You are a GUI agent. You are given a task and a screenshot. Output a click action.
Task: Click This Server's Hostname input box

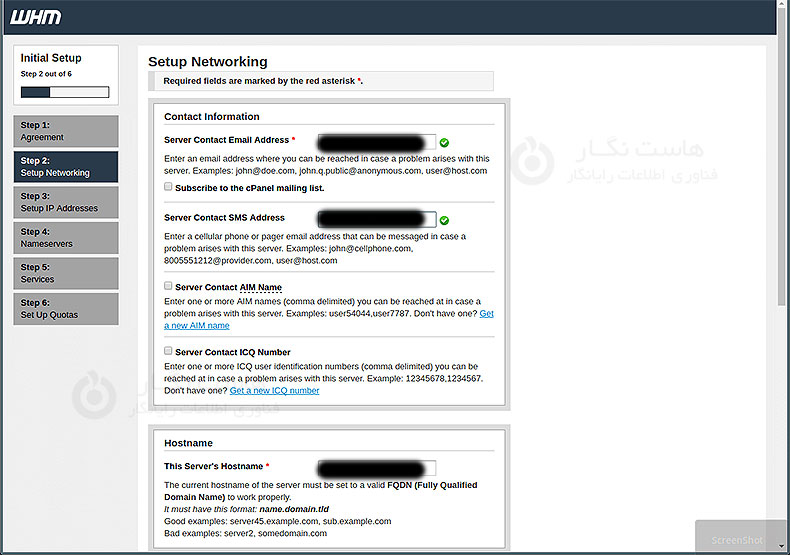(376, 468)
